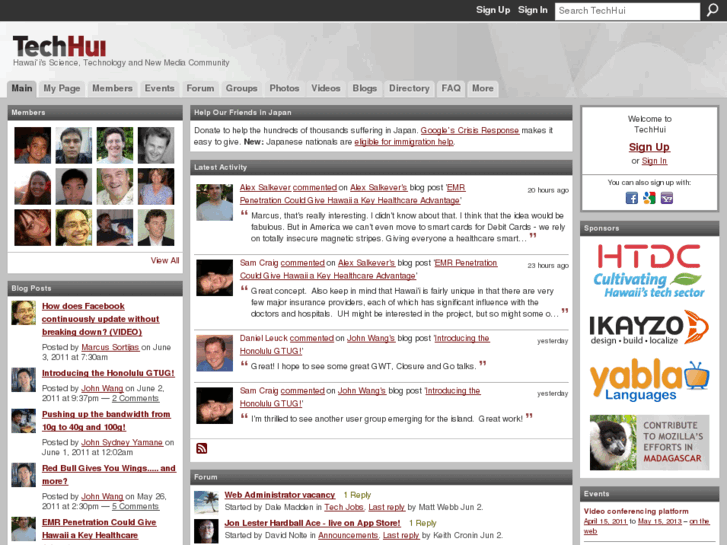The height and width of the screenshot is (545, 727).
Task: Open the Ikayzo sponsor logo
Action: click(649, 327)
